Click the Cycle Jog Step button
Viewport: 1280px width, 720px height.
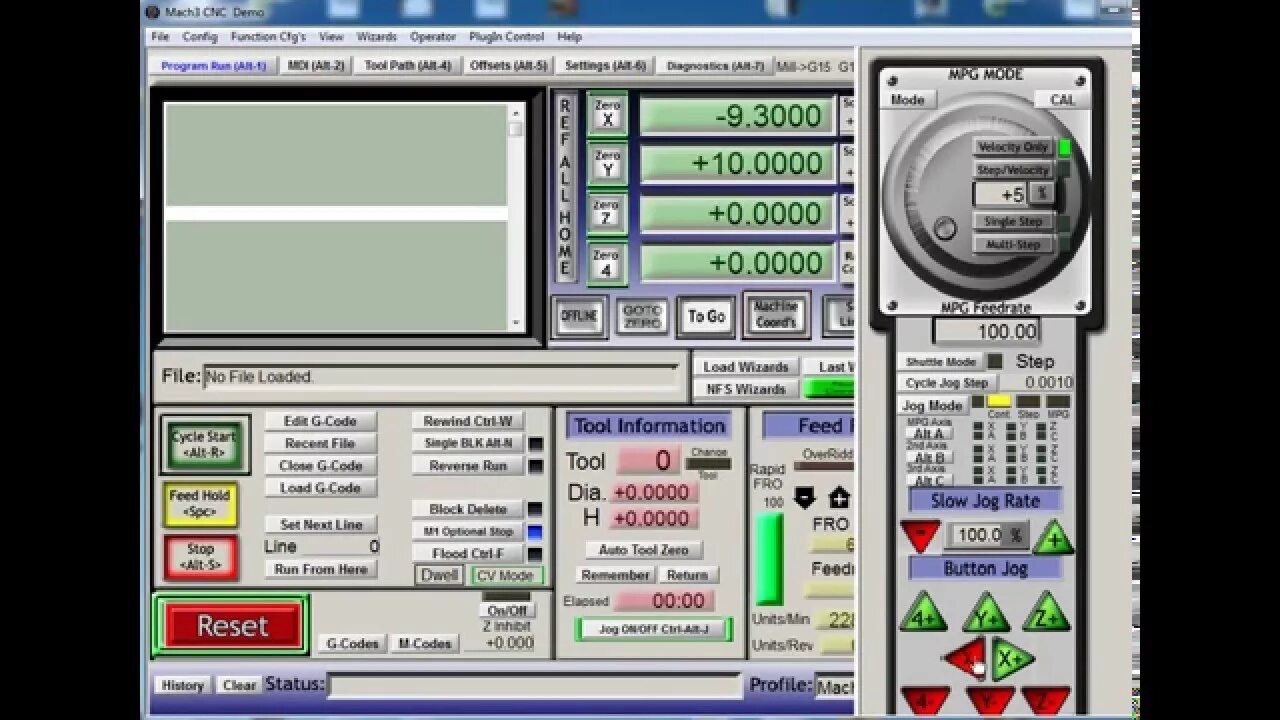click(x=947, y=383)
